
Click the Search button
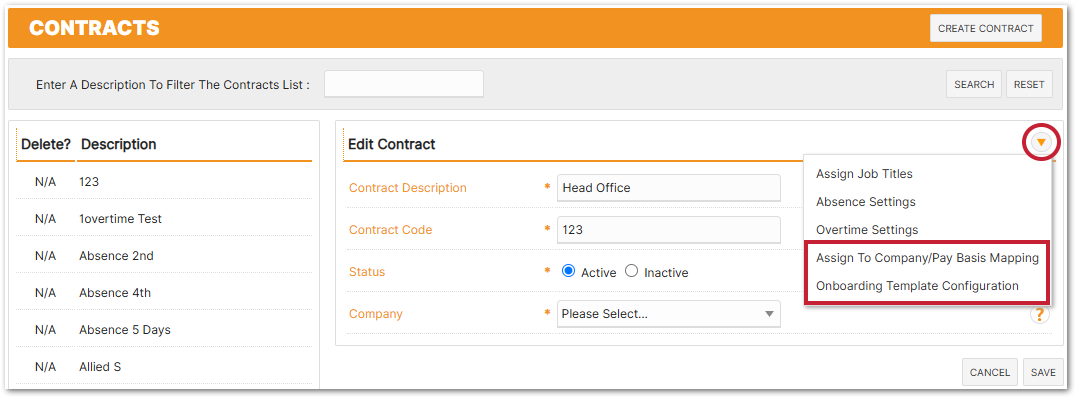click(x=974, y=85)
